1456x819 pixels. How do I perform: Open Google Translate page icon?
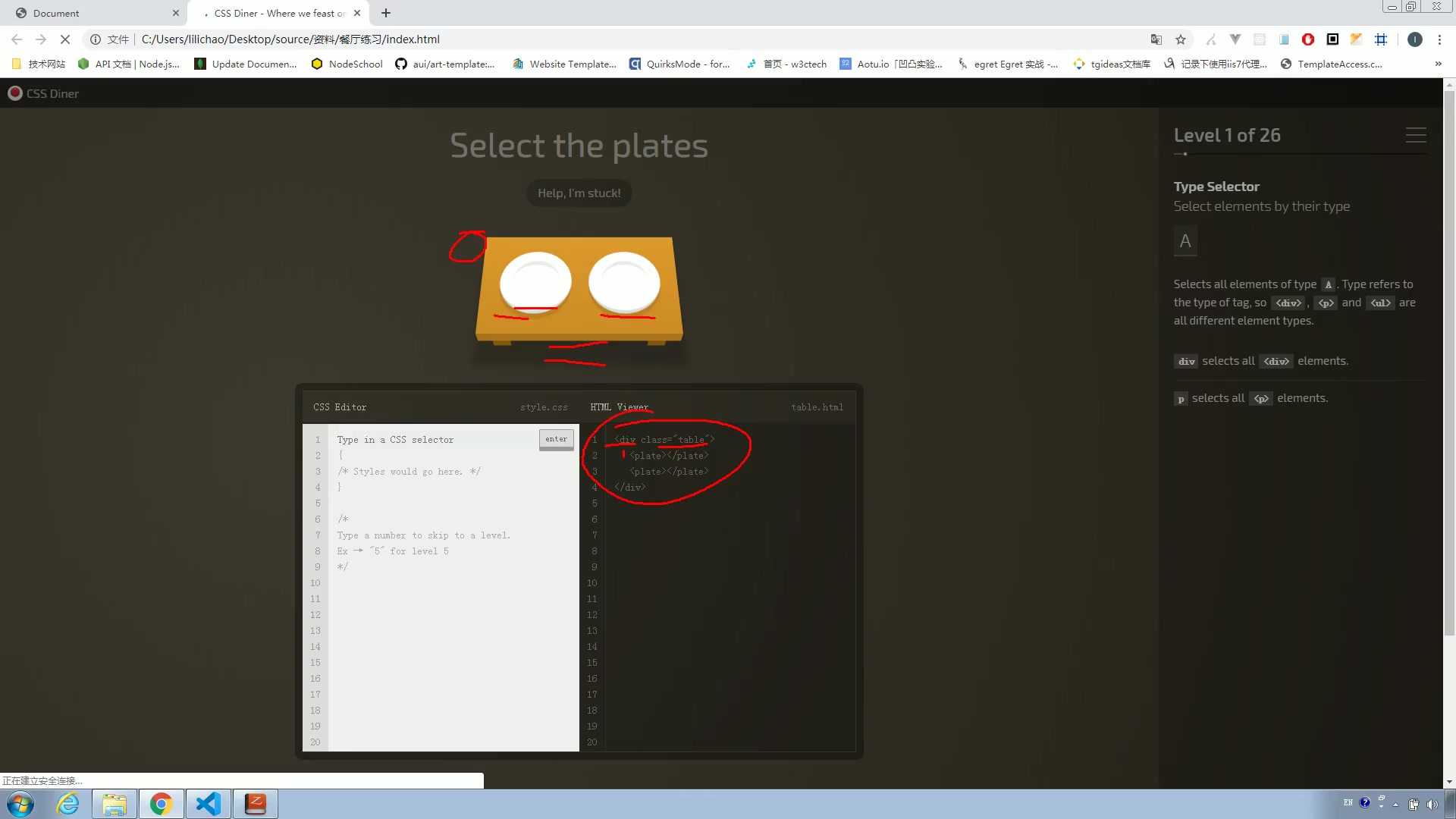tap(1156, 39)
